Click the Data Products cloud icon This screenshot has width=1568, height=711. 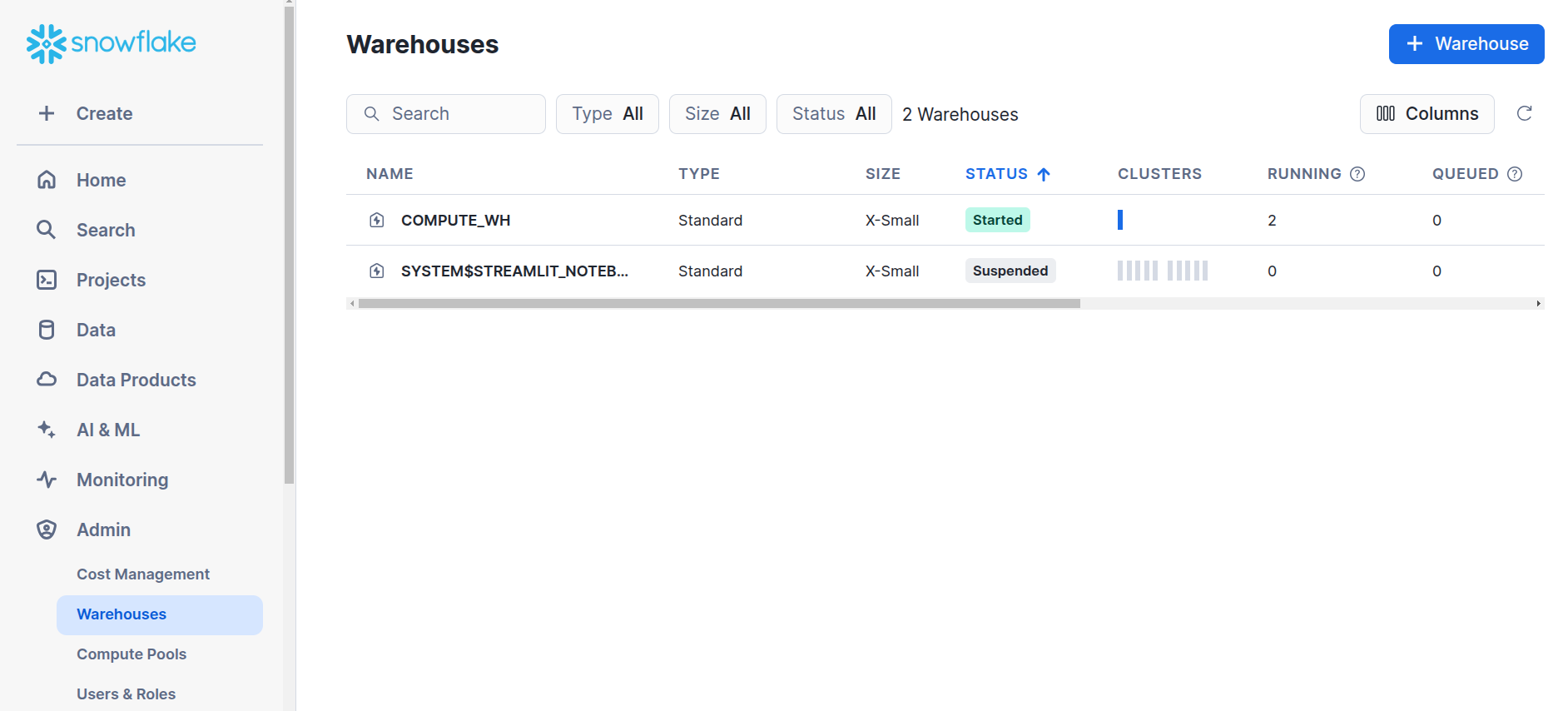click(47, 380)
